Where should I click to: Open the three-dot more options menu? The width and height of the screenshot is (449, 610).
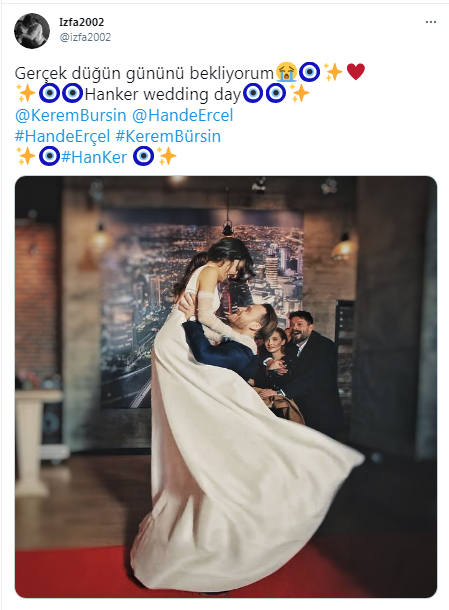tap(431, 22)
